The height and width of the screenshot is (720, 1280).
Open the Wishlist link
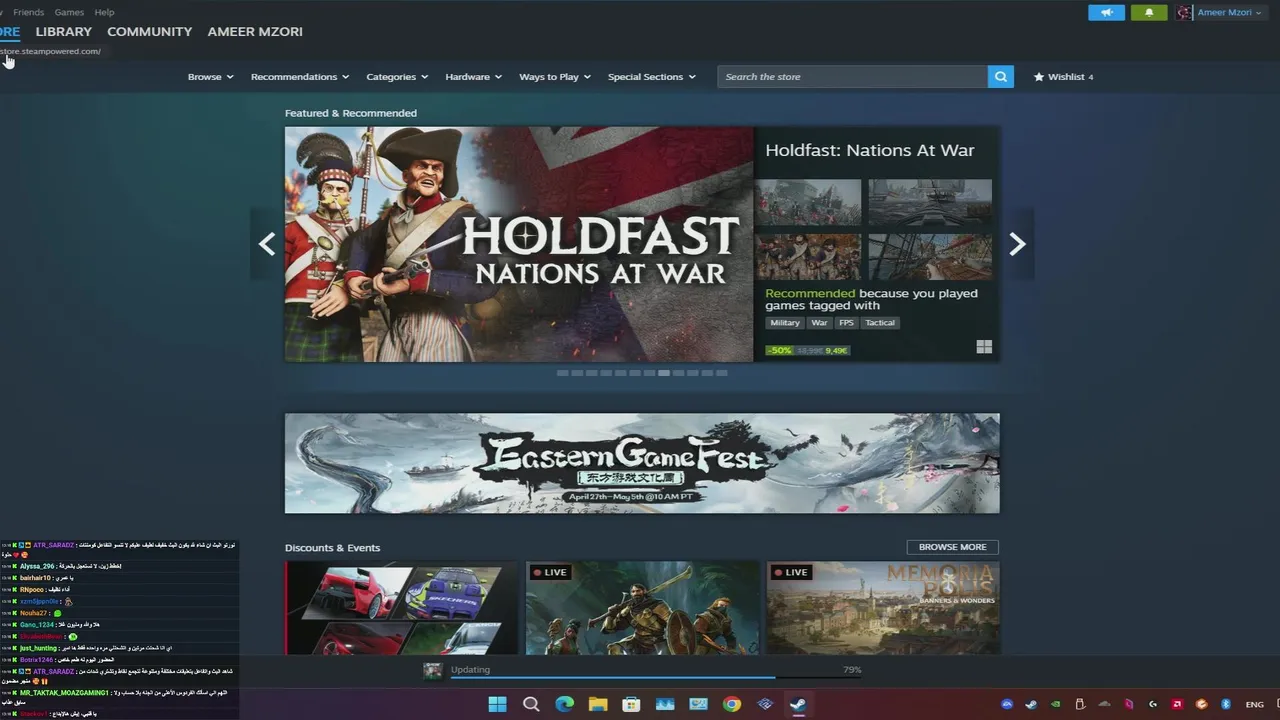click(x=1063, y=77)
